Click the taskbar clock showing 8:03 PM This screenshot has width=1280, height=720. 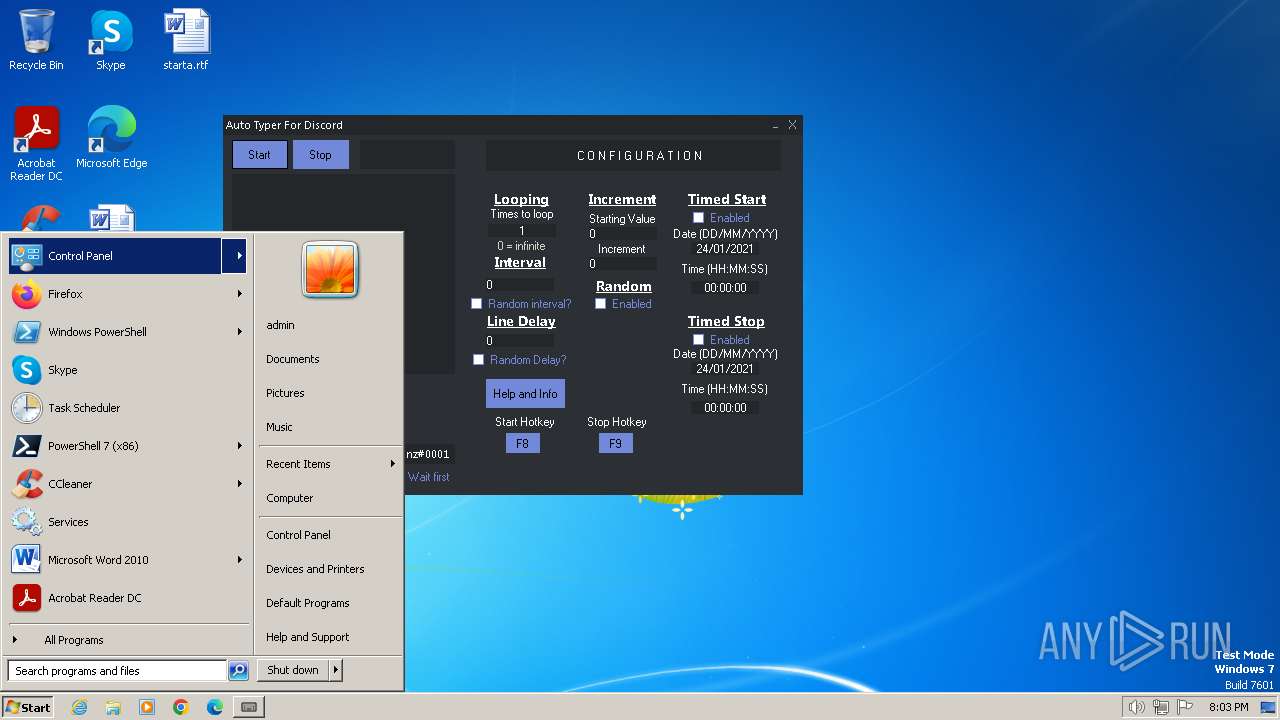click(1228, 707)
